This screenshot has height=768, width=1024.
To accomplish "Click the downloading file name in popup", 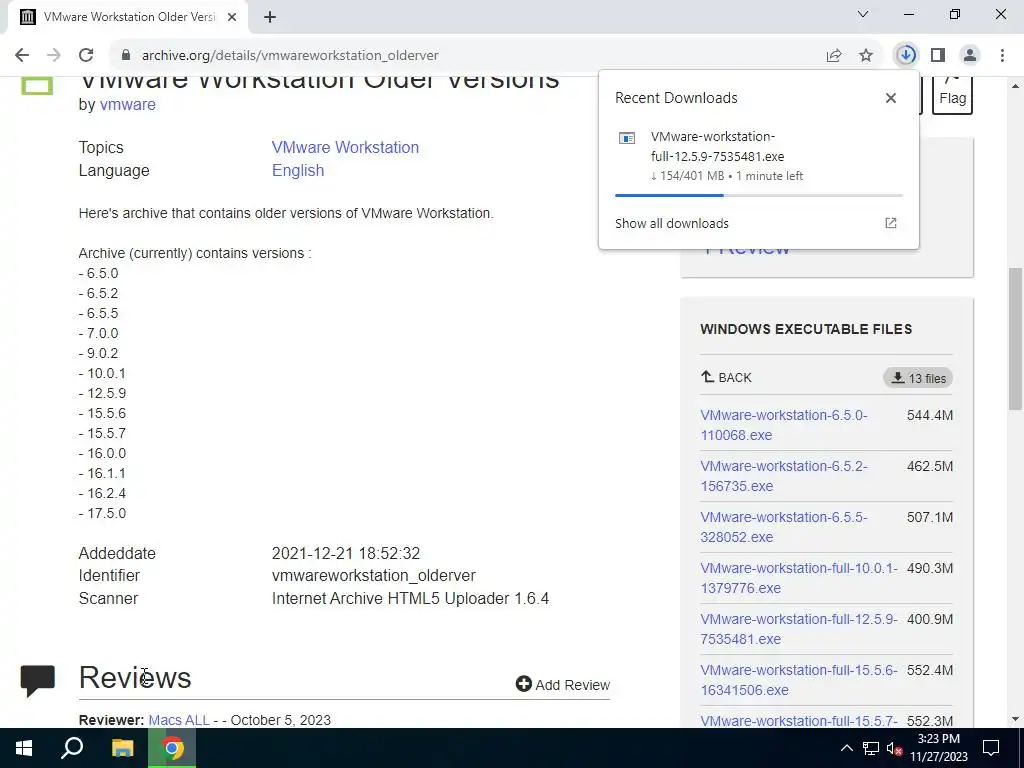I will [717, 146].
